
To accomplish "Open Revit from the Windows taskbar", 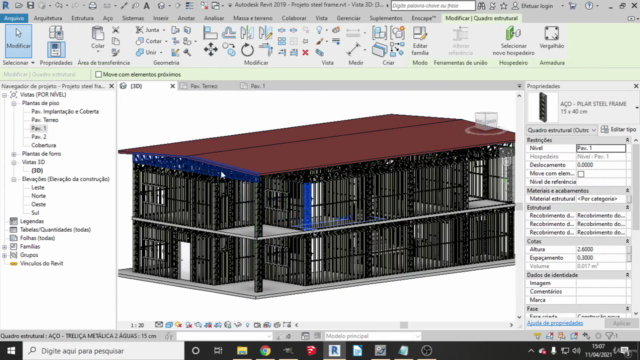I will [x=334, y=351].
